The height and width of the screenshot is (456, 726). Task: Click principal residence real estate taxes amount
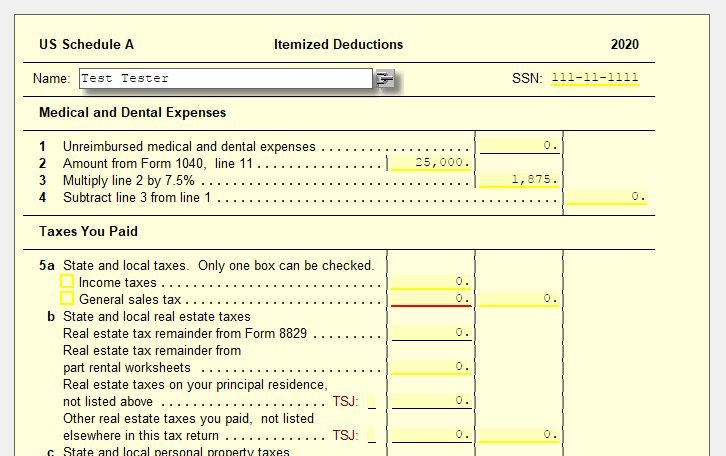(x=431, y=401)
